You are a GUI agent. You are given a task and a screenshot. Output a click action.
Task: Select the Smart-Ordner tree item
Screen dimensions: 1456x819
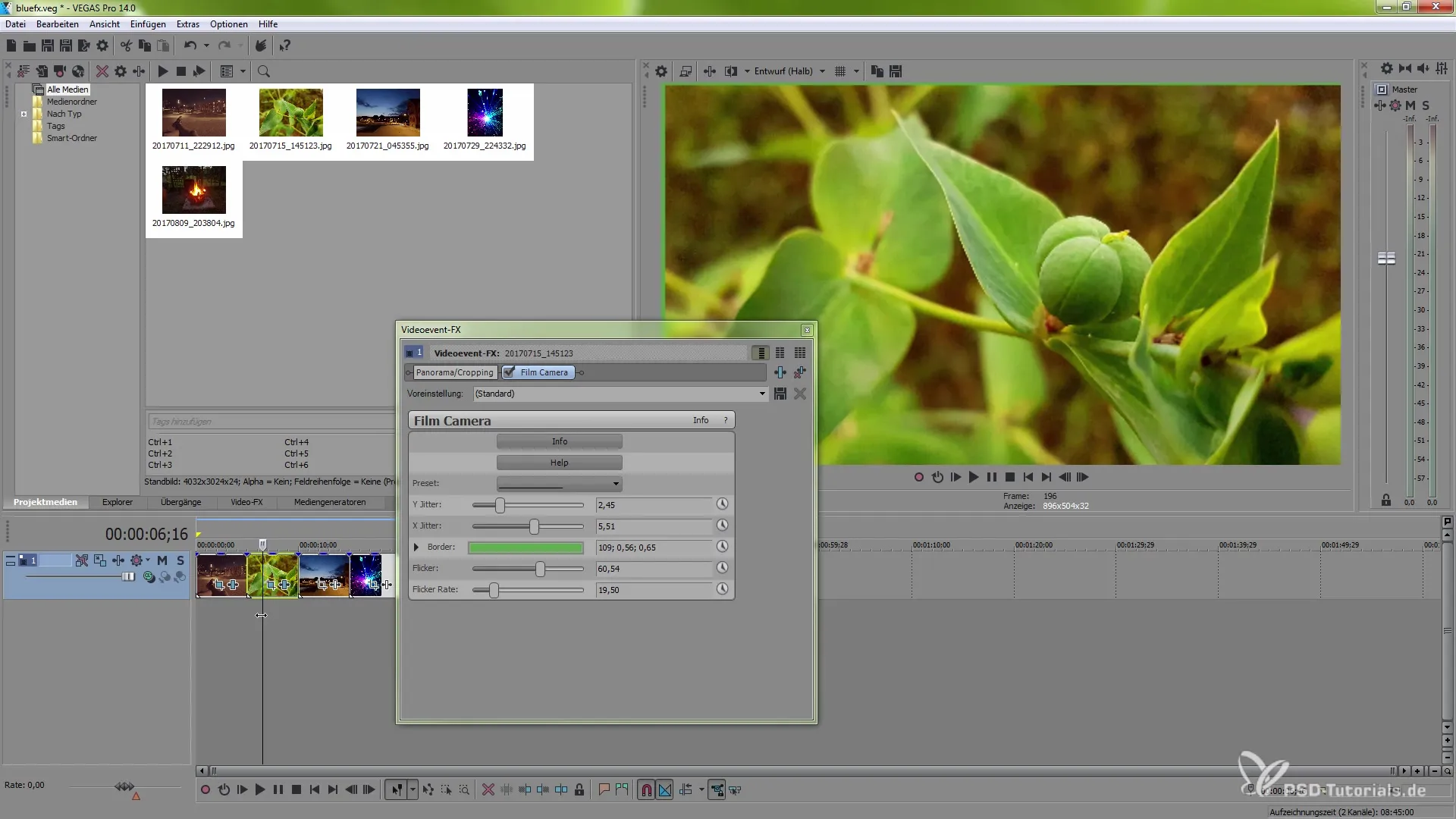71,138
